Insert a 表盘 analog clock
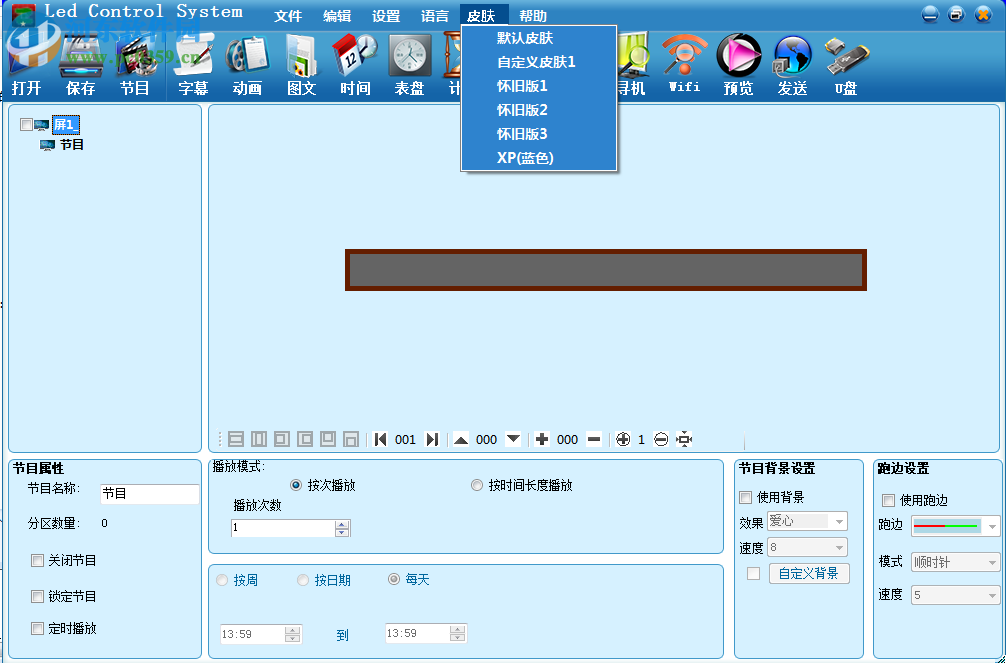 [x=409, y=65]
